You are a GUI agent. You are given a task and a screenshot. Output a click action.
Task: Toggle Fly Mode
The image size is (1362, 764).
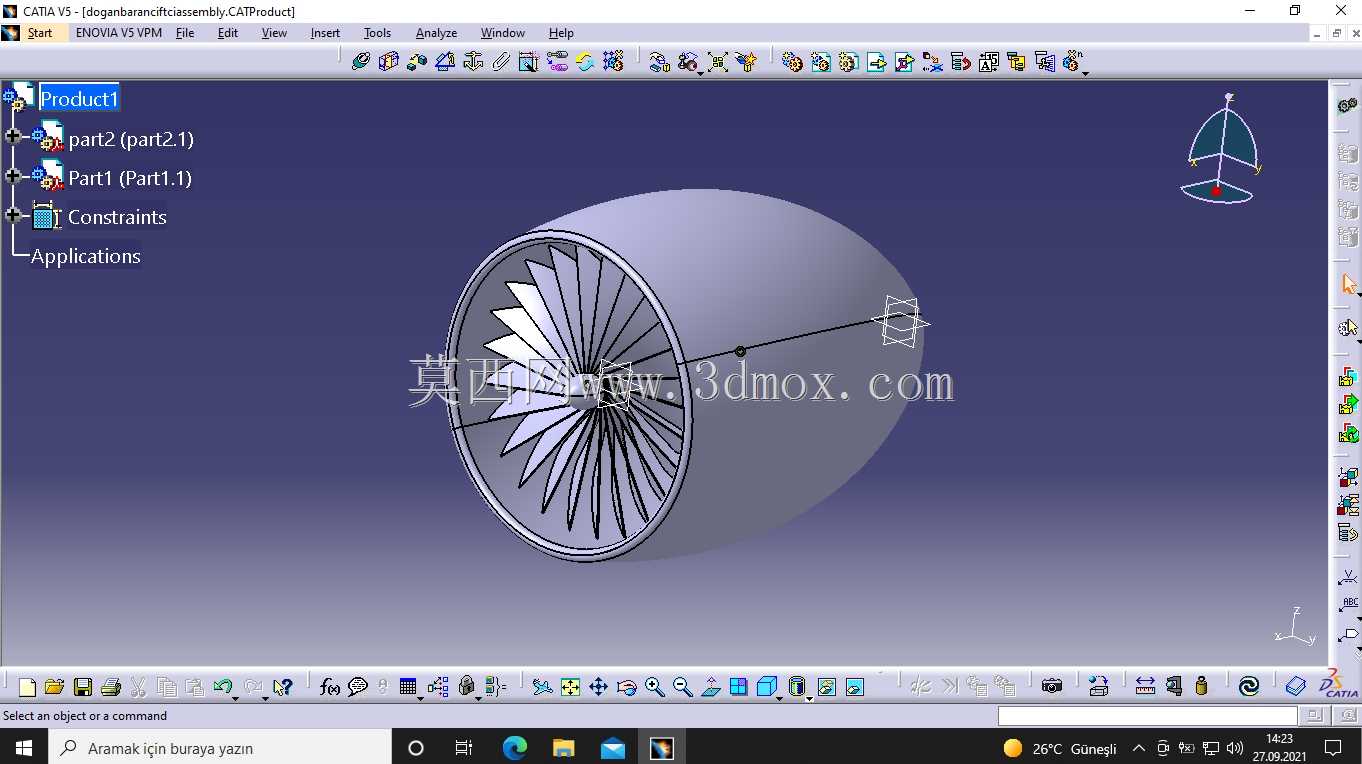click(542, 687)
